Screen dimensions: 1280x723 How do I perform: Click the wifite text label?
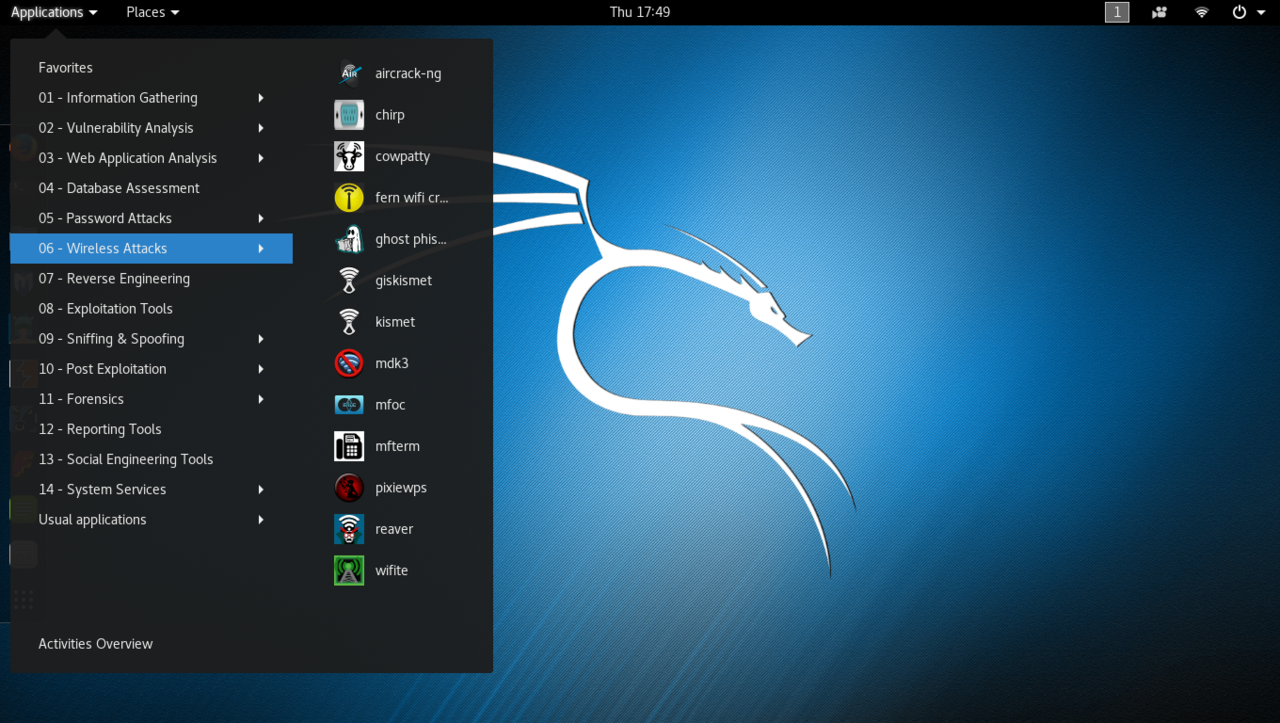pyautogui.click(x=392, y=571)
